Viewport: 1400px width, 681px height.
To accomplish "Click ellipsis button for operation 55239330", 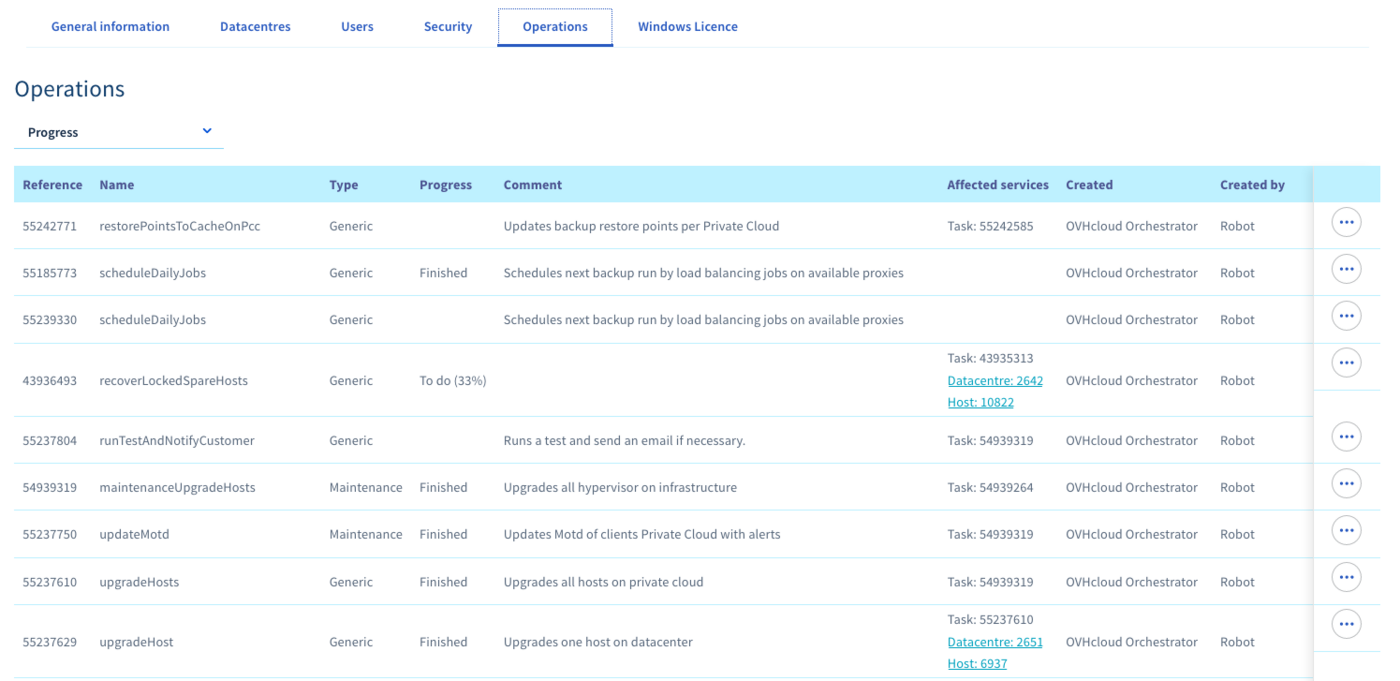I will (1346, 316).
